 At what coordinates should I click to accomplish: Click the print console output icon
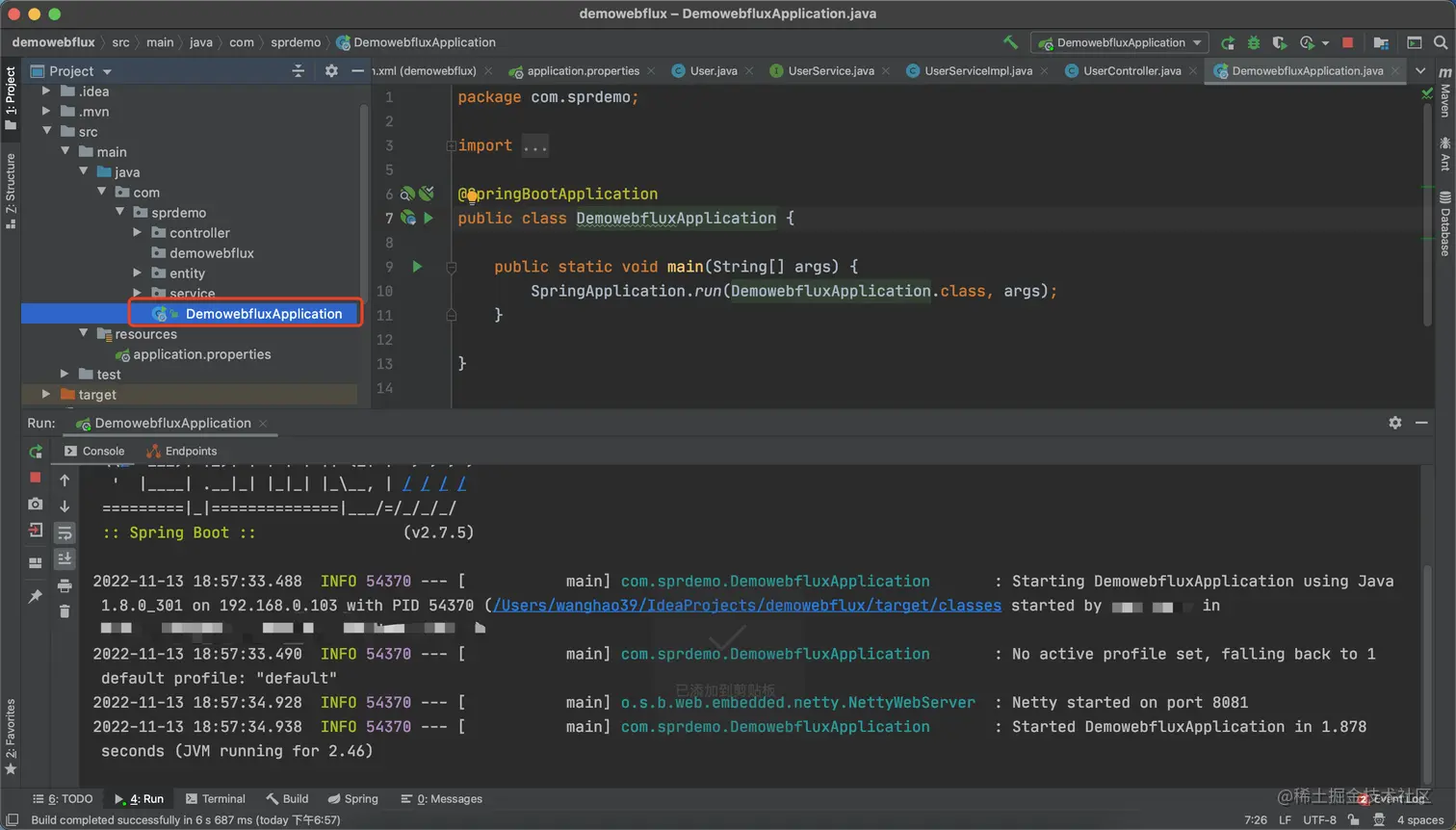65,585
